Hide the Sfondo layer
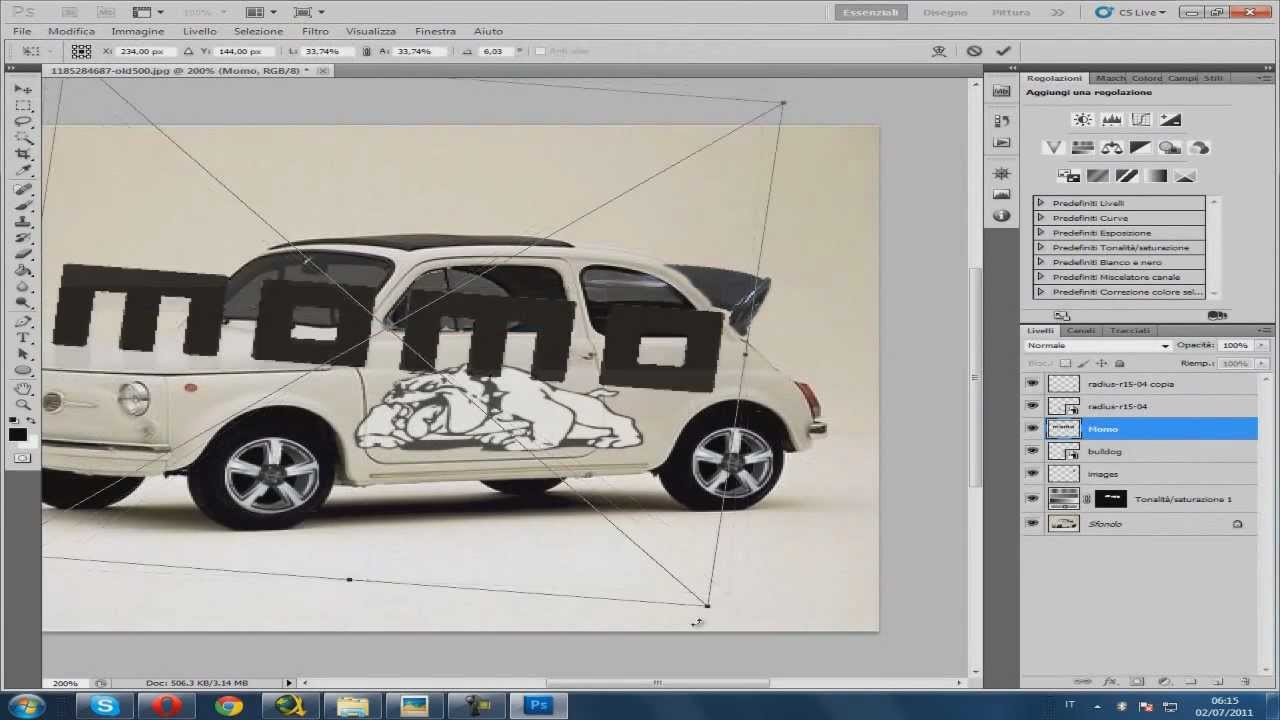The image size is (1280, 720). (x=1033, y=523)
